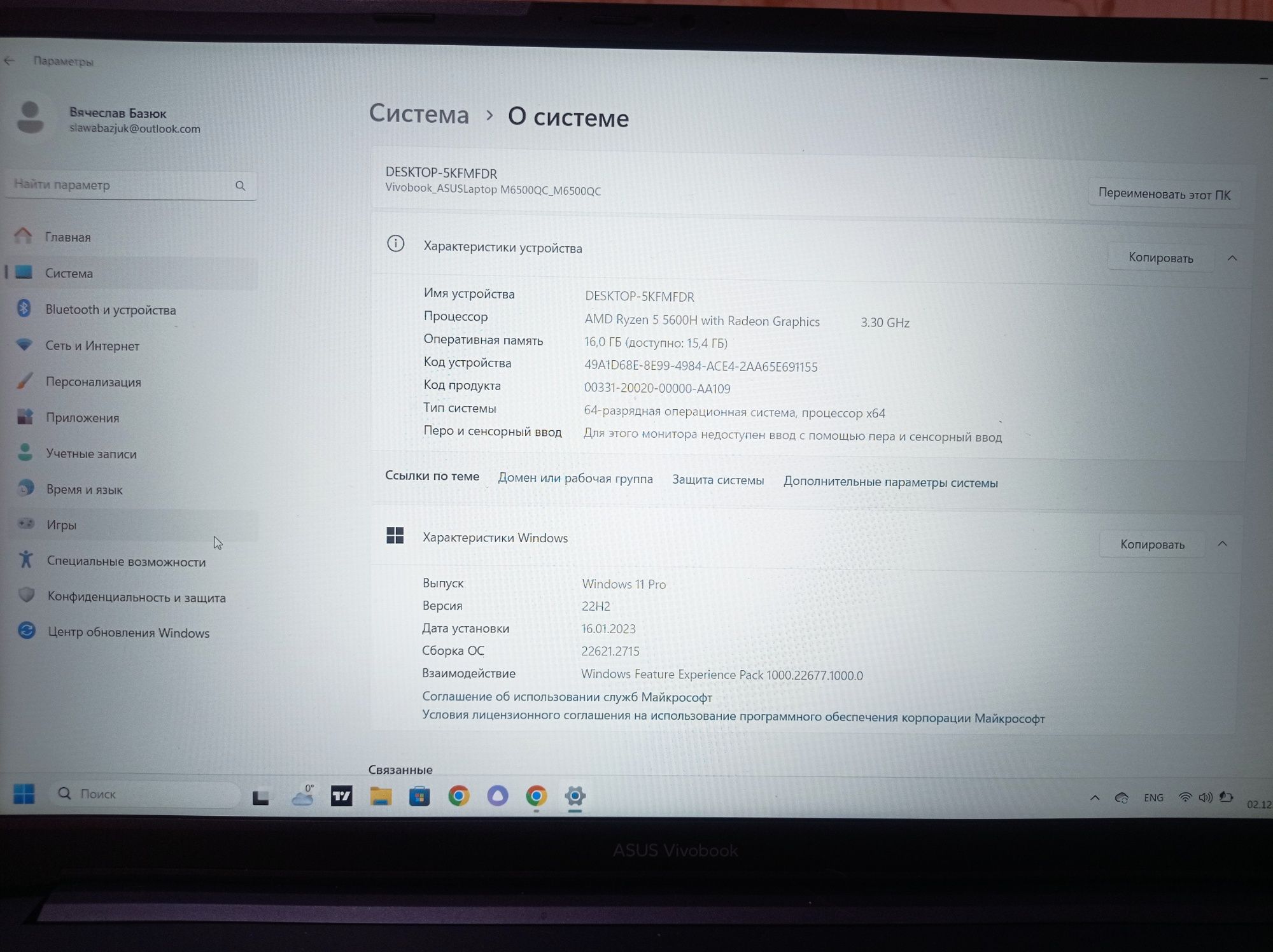Show hidden tray icons chevron
1273x952 pixels.
coord(1095,797)
